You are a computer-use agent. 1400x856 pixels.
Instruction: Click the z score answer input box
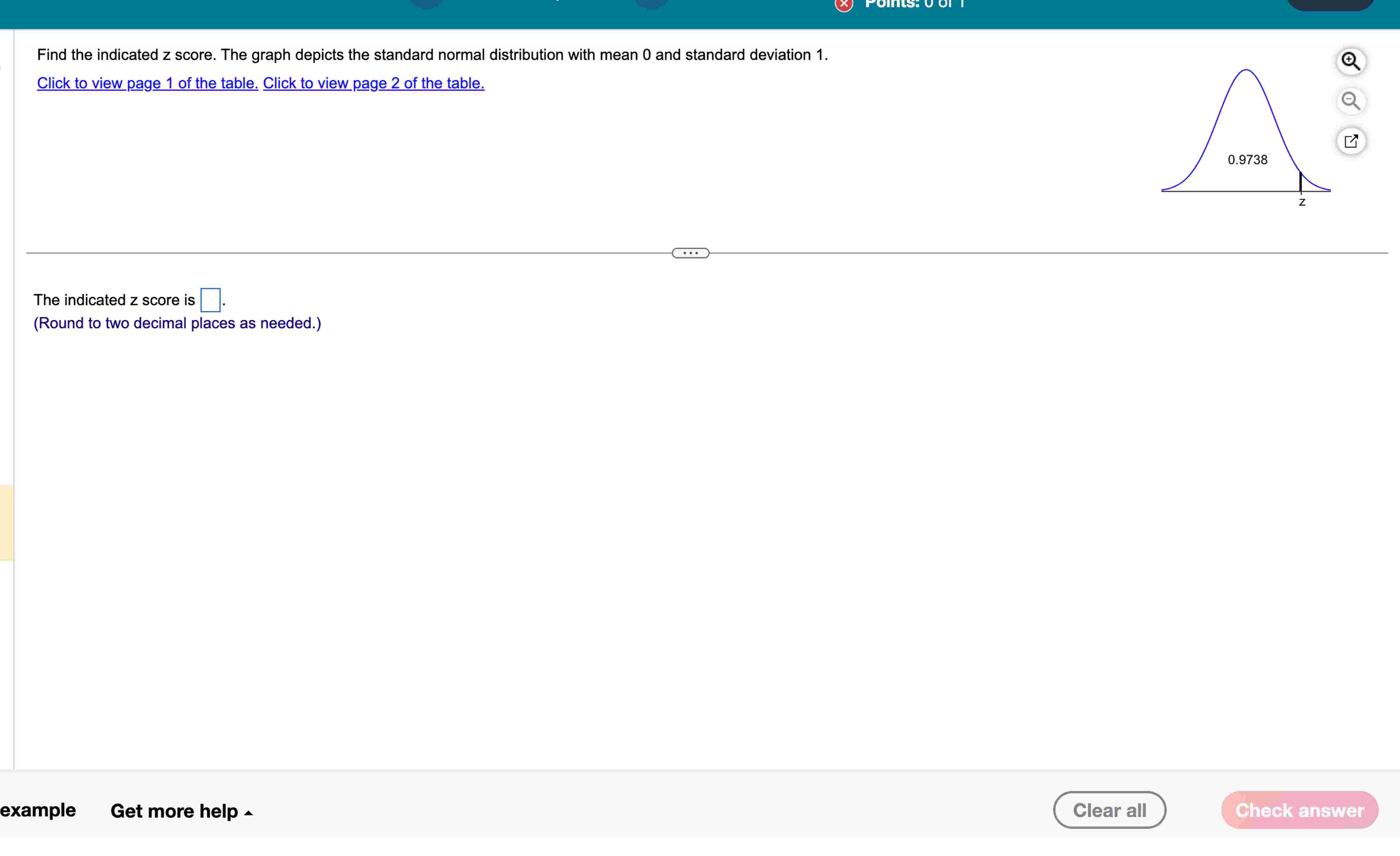point(210,299)
